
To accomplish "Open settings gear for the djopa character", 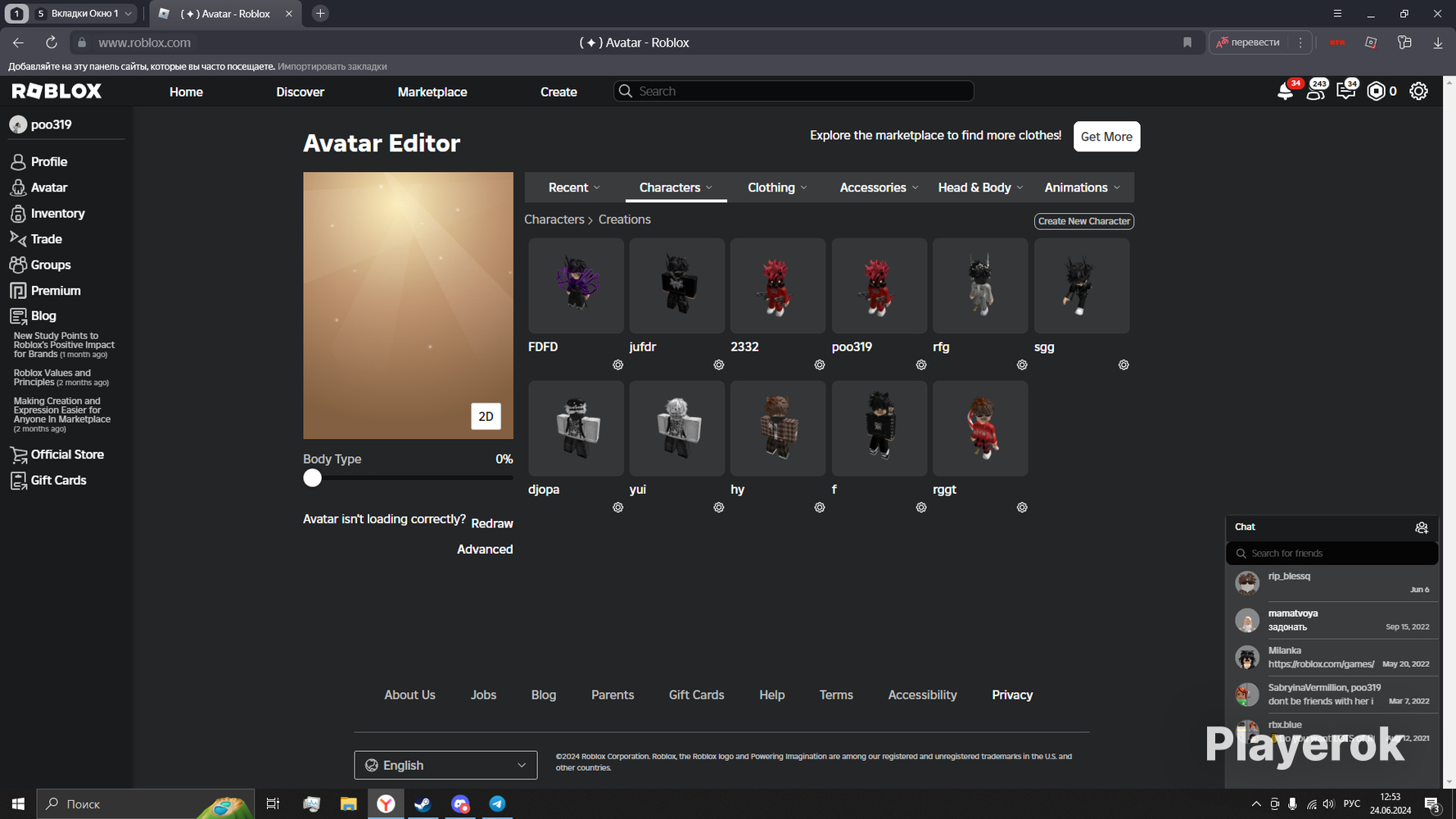I will click(618, 508).
